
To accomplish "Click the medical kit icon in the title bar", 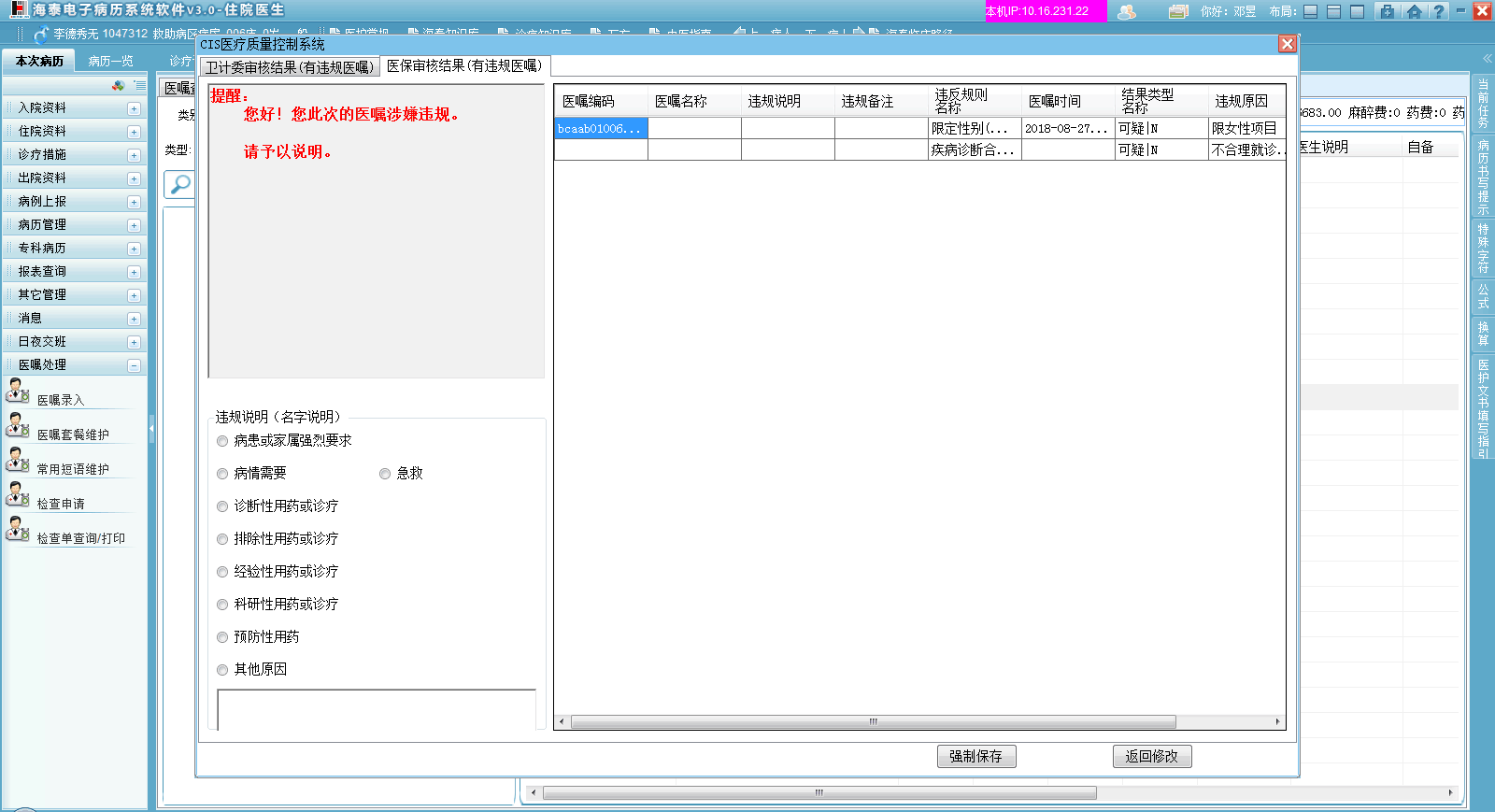I will 1388,11.
